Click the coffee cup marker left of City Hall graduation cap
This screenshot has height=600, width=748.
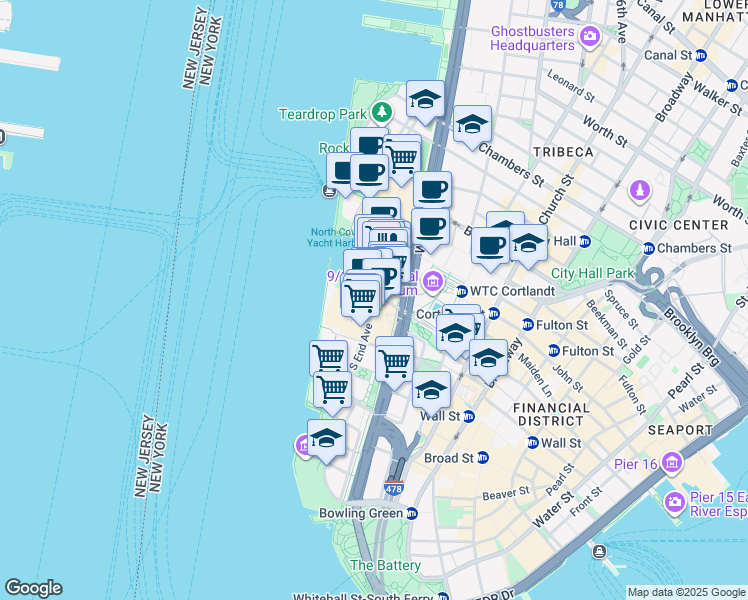click(x=490, y=247)
